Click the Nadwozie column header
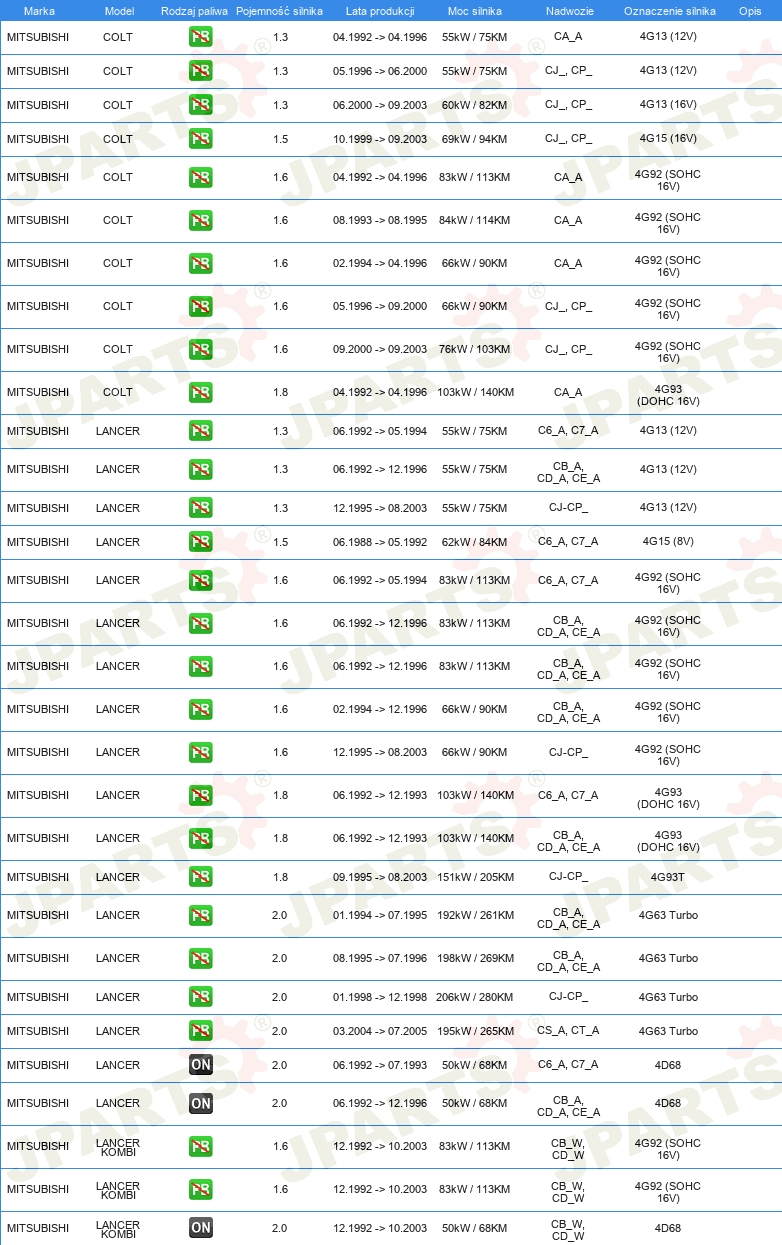 568,10
